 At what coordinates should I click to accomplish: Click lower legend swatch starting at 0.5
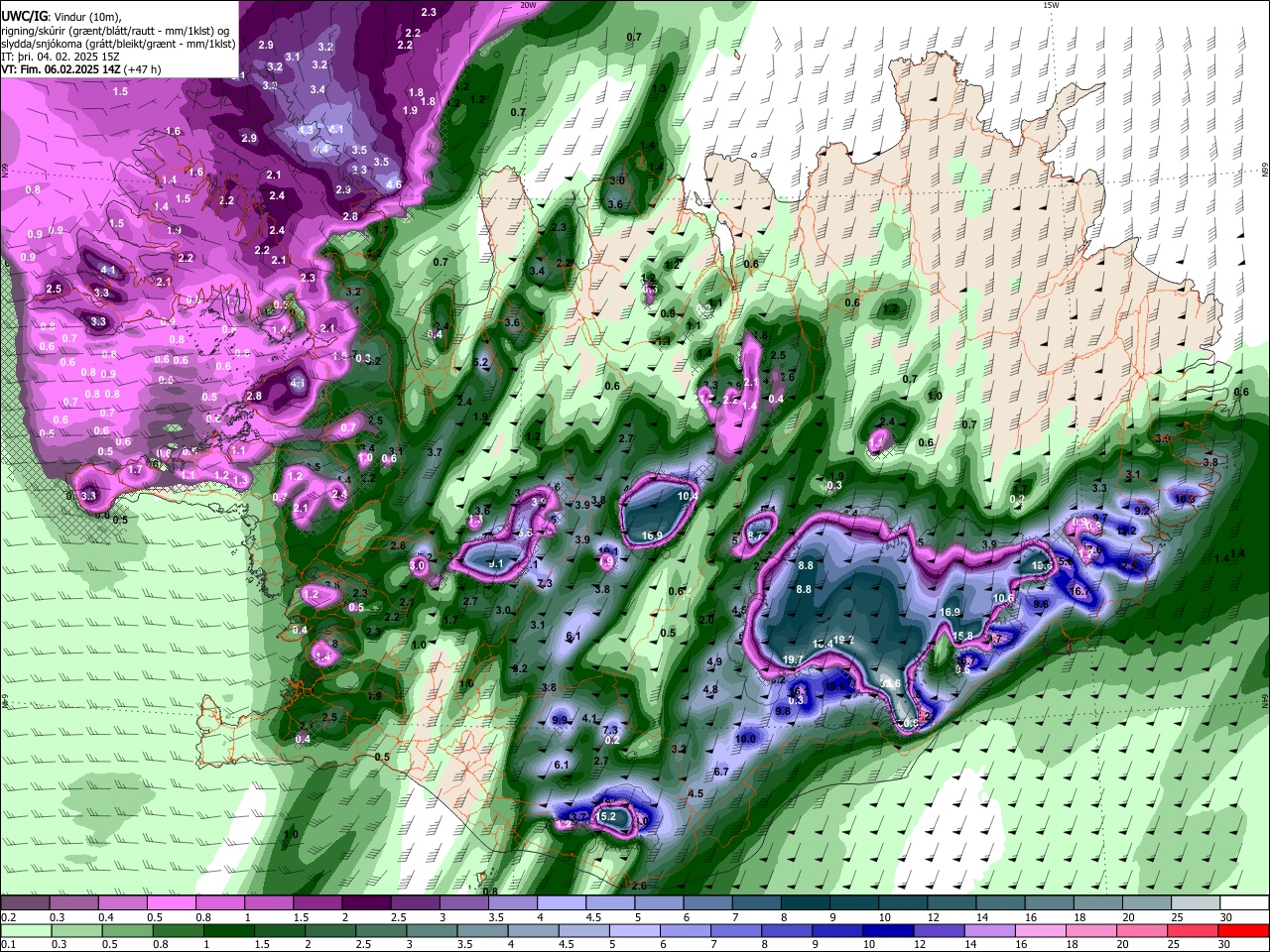(x=127, y=930)
